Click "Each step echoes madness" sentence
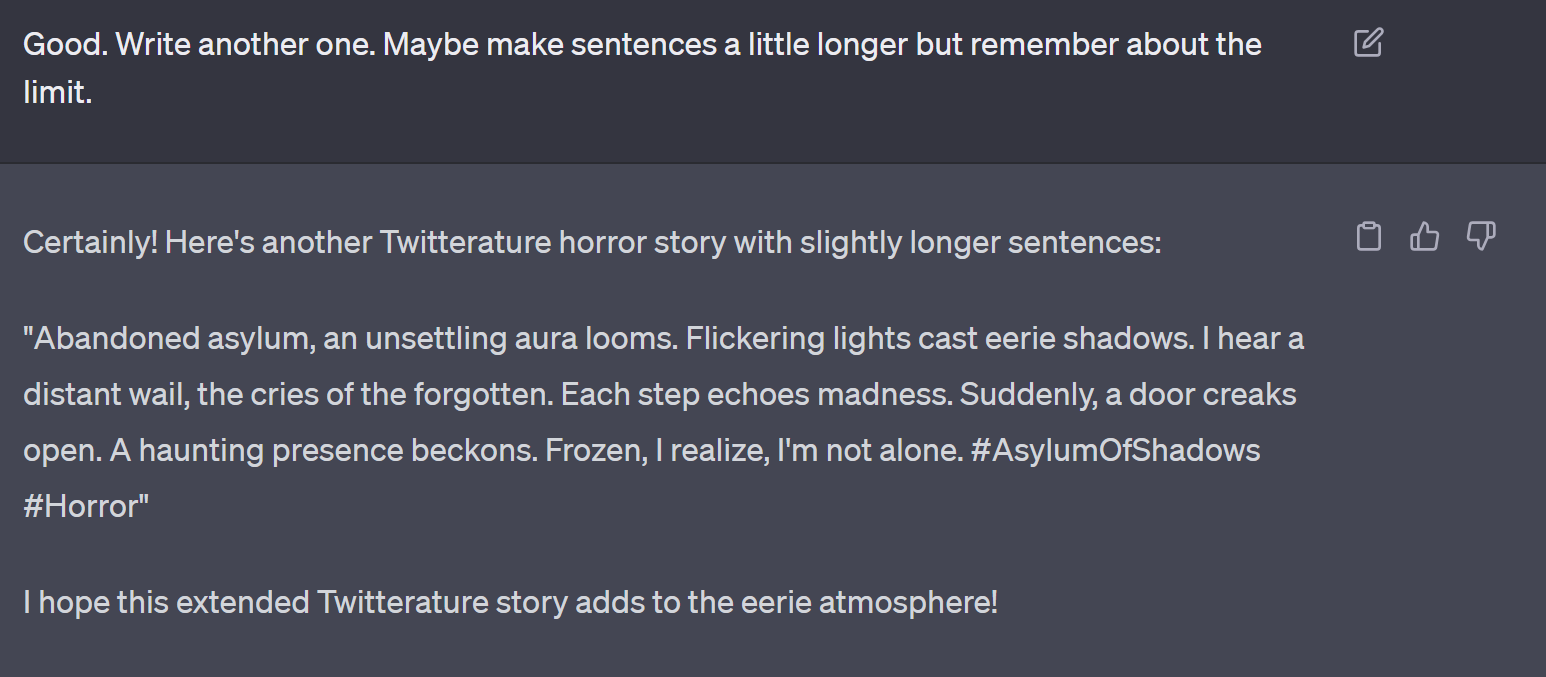1546x677 pixels. tap(755, 395)
